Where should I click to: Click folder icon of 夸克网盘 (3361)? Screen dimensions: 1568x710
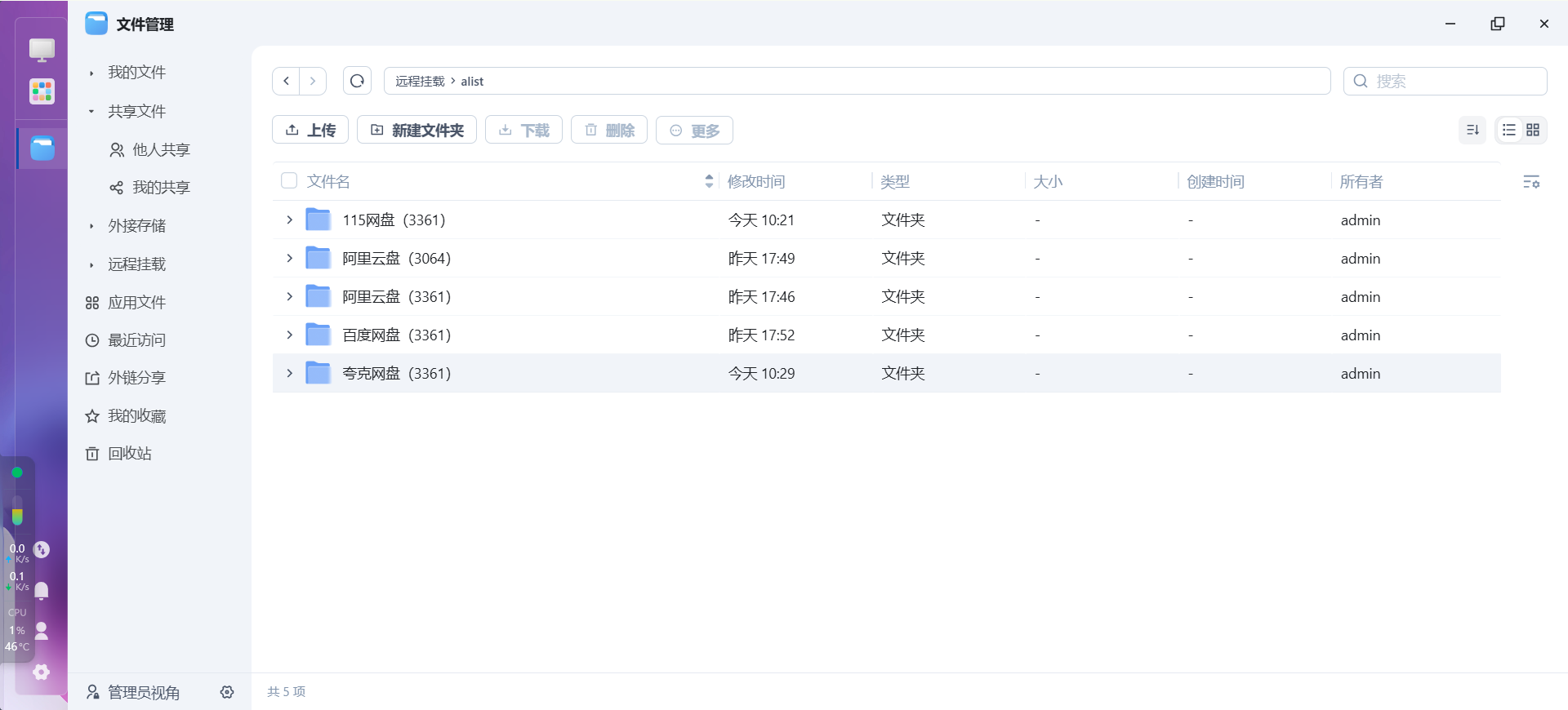(318, 373)
